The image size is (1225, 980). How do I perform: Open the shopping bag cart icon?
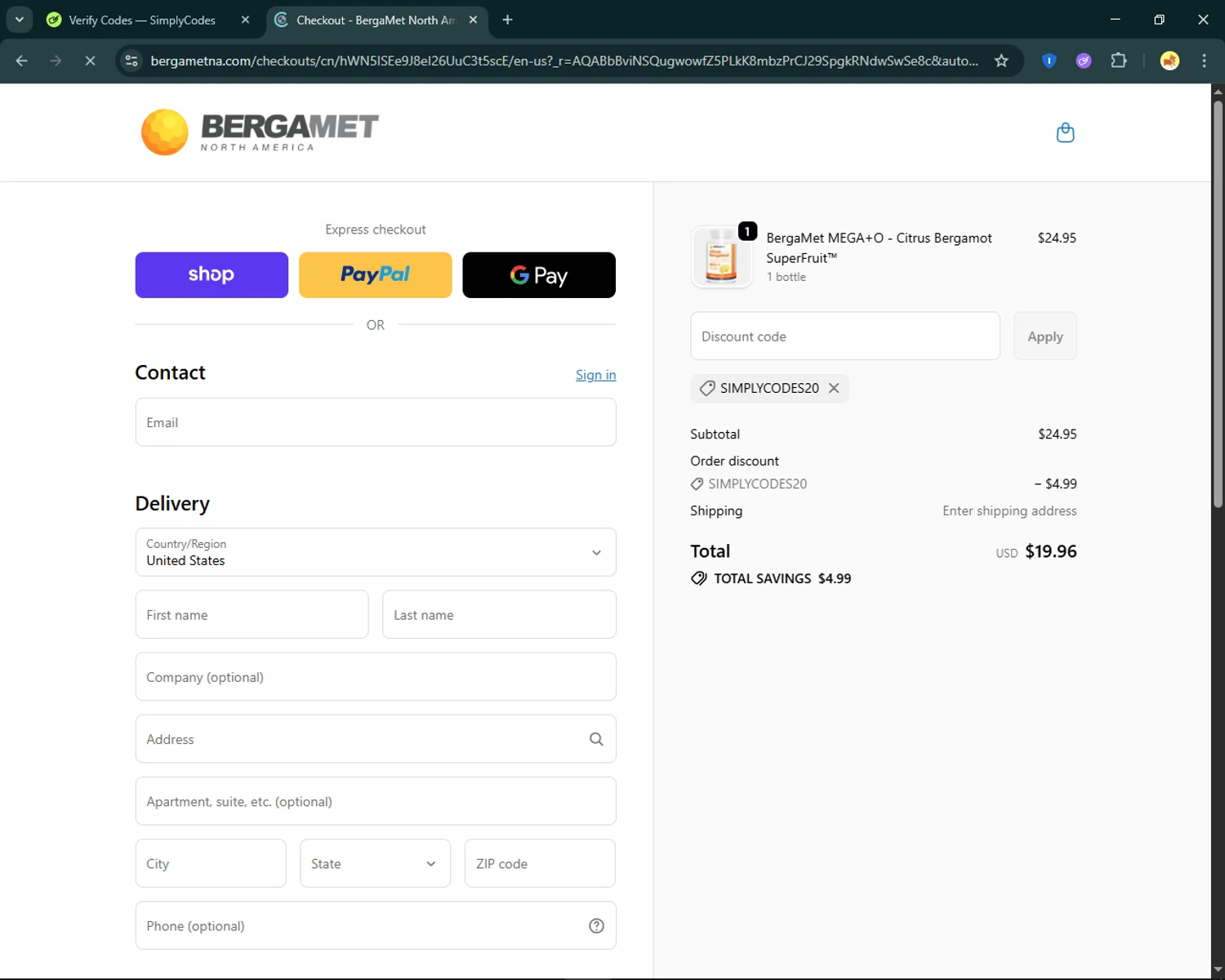[1065, 132]
